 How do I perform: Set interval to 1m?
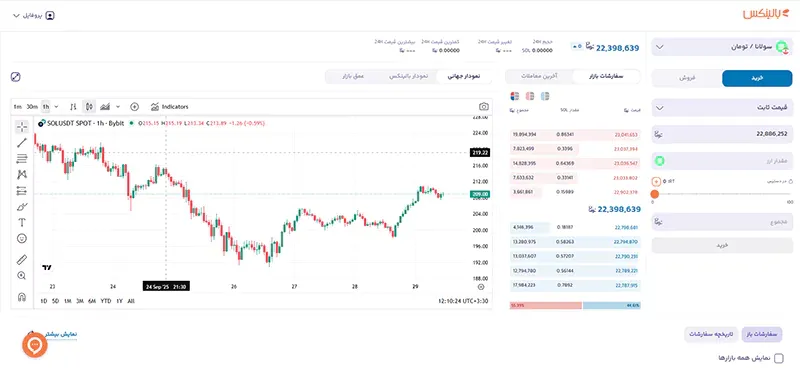(x=18, y=107)
